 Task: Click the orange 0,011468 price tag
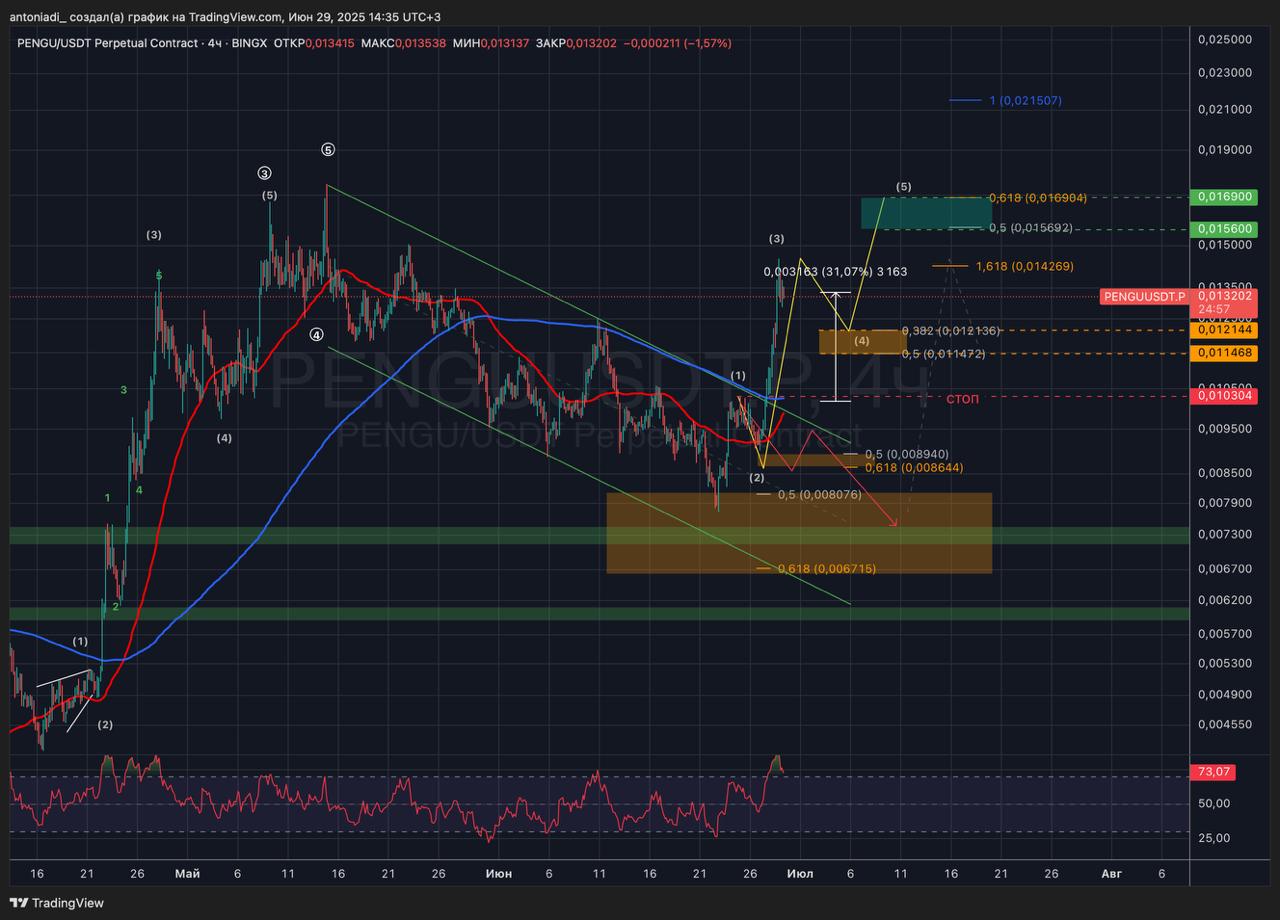point(1224,353)
